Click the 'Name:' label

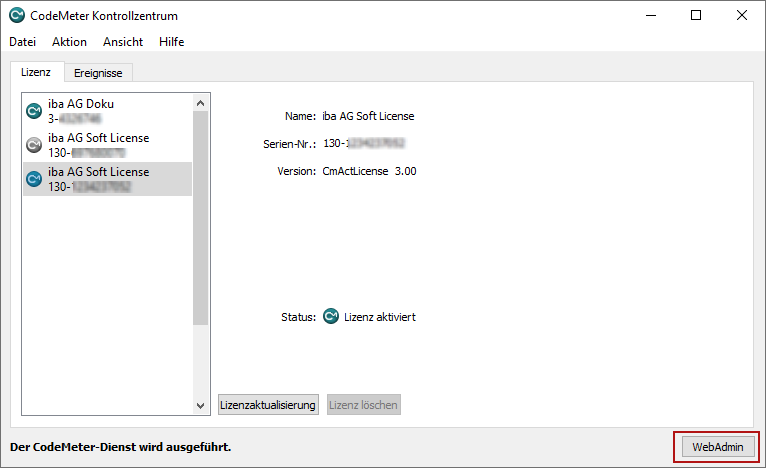(300, 116)
